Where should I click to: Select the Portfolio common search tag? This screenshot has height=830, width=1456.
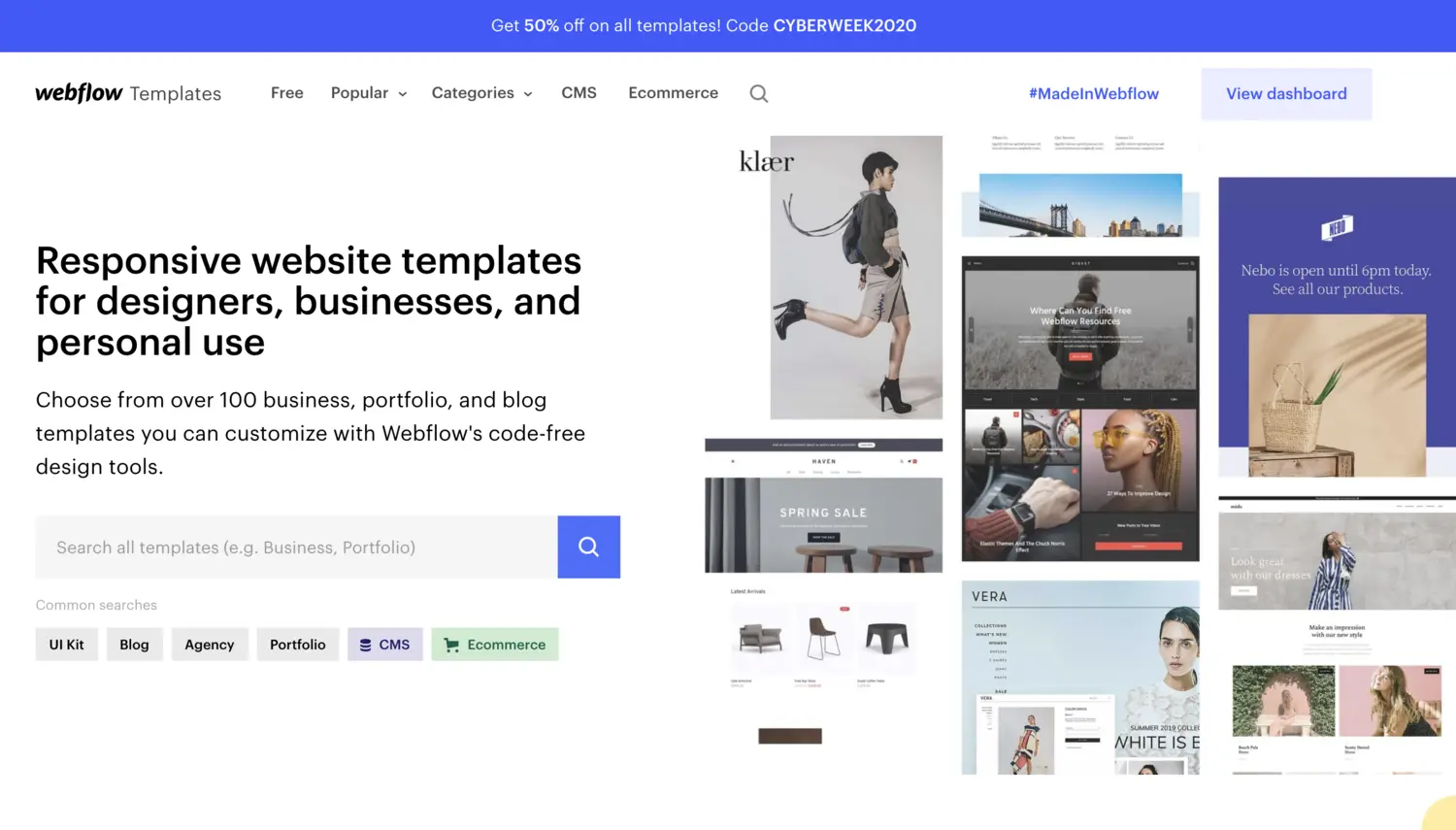(x=298, y=645)
